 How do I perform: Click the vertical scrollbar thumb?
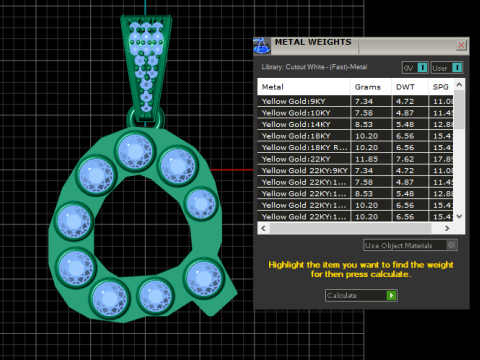[459, 109]
